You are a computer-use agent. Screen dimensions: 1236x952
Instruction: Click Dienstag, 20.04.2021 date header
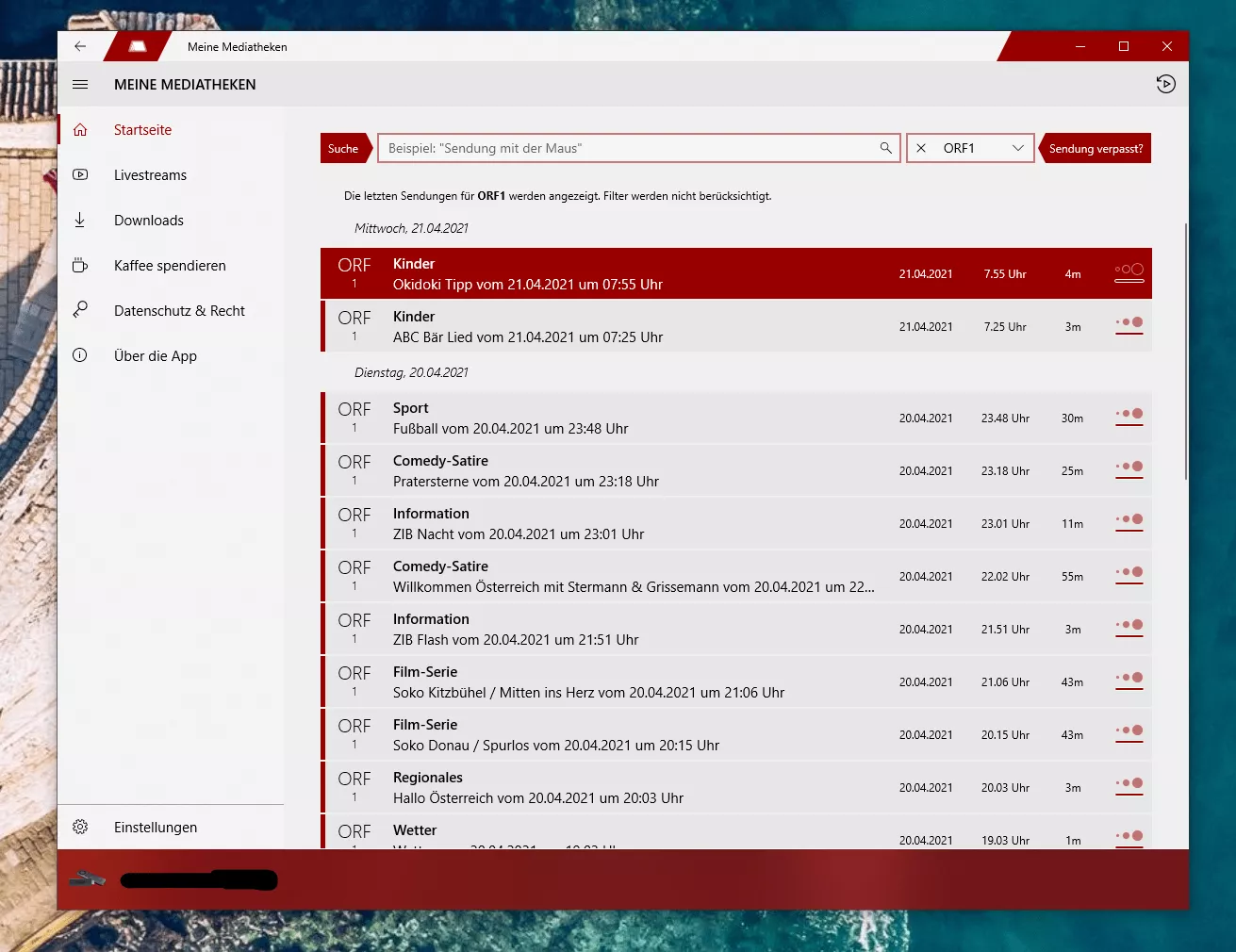pos(411,372)
